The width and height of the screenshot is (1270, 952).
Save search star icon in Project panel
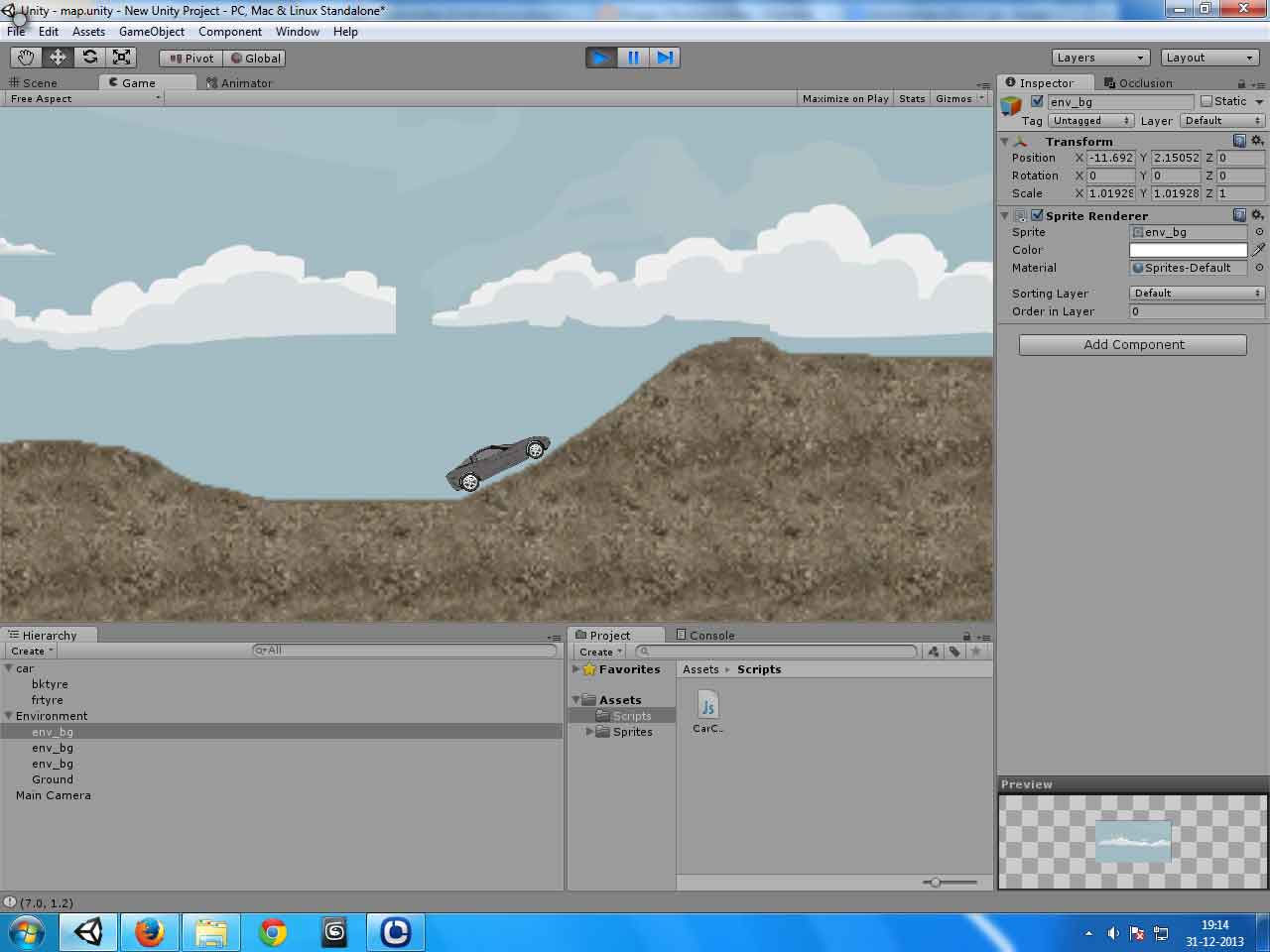click(976, 652)
